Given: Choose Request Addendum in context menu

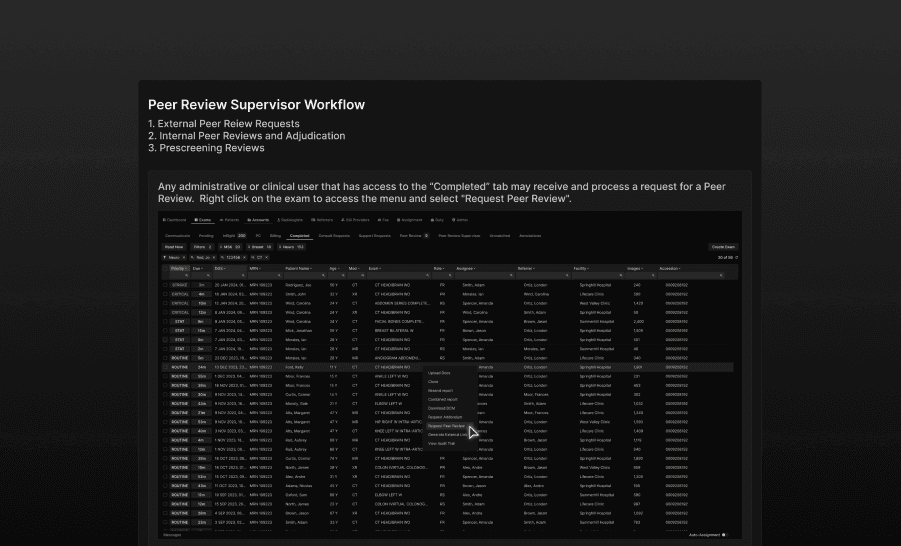Looking at the screenshot, I should 445,417.
